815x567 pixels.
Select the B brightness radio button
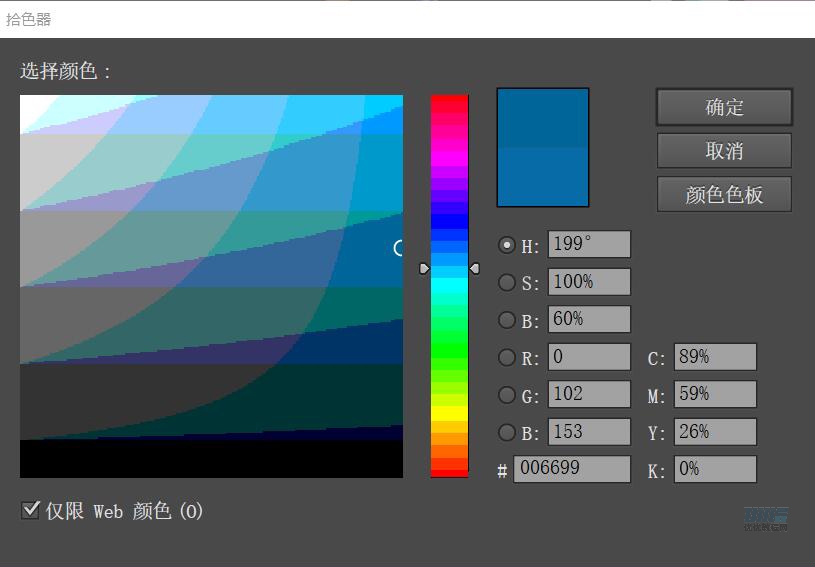tap(507, 321)
